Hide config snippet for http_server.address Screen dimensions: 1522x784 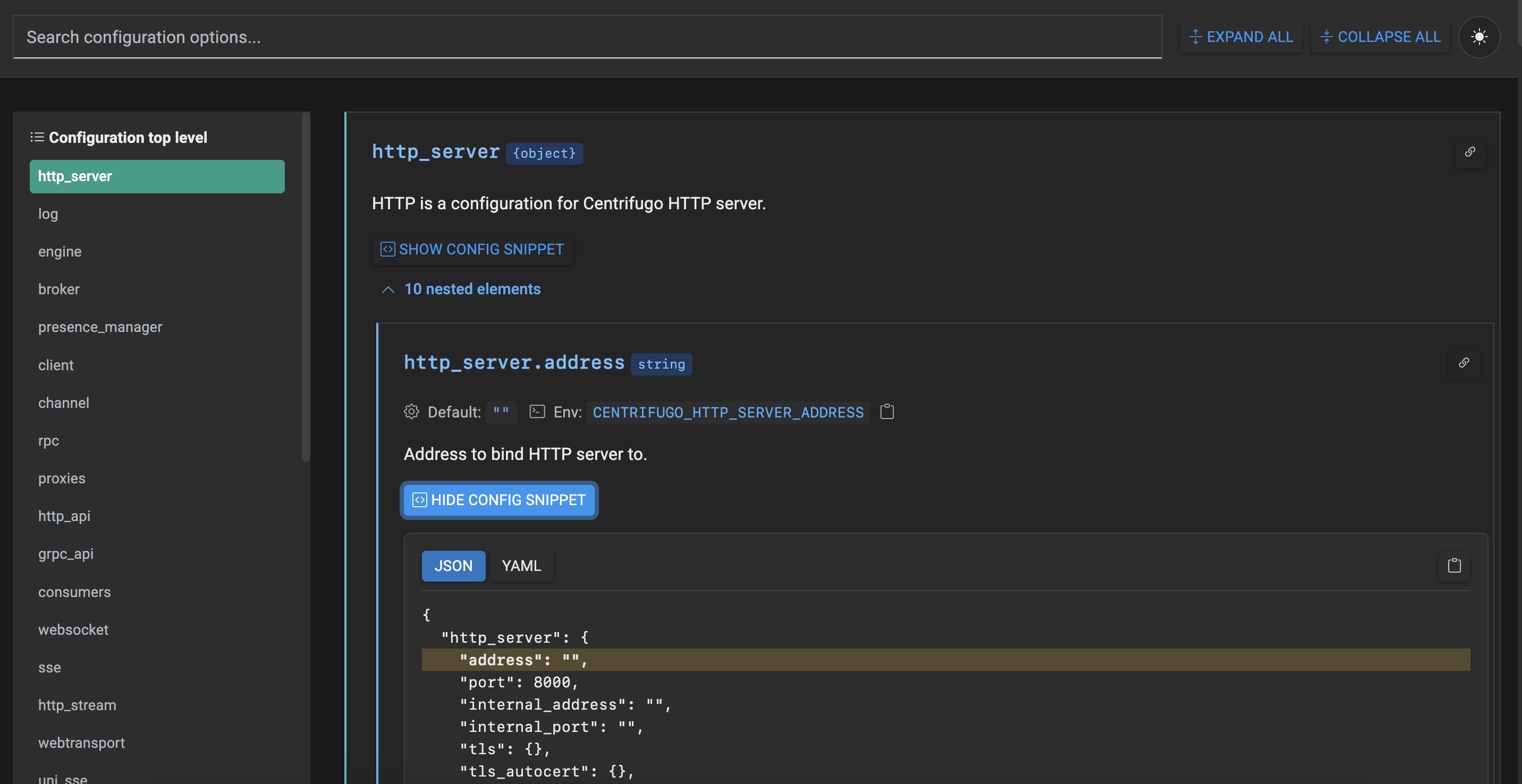[x=498, y=500]
